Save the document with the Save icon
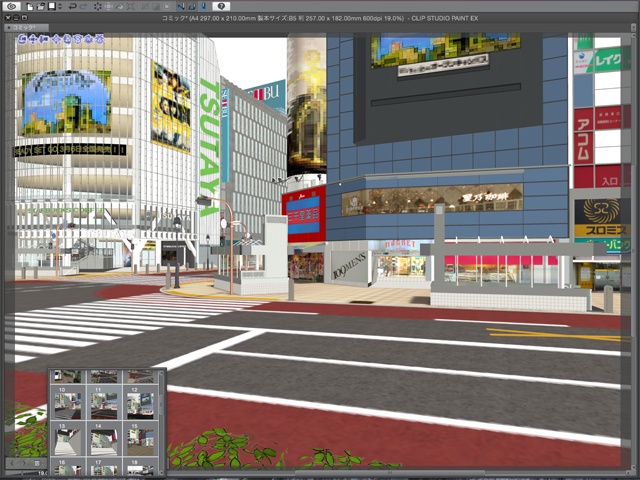The image size is (640, 480). tap(52, 7)
